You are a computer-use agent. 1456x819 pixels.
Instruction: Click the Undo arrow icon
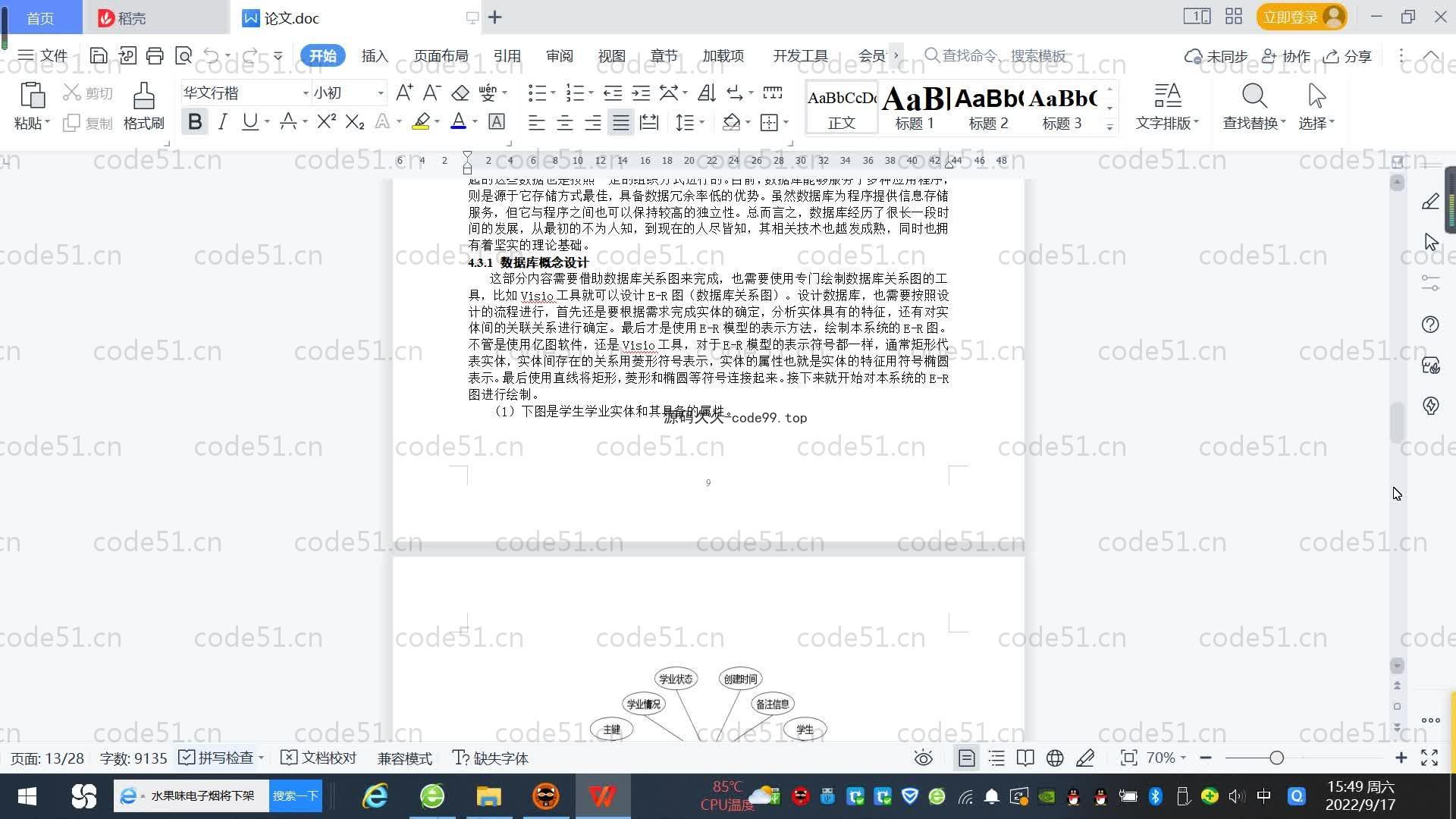[212, 55]
